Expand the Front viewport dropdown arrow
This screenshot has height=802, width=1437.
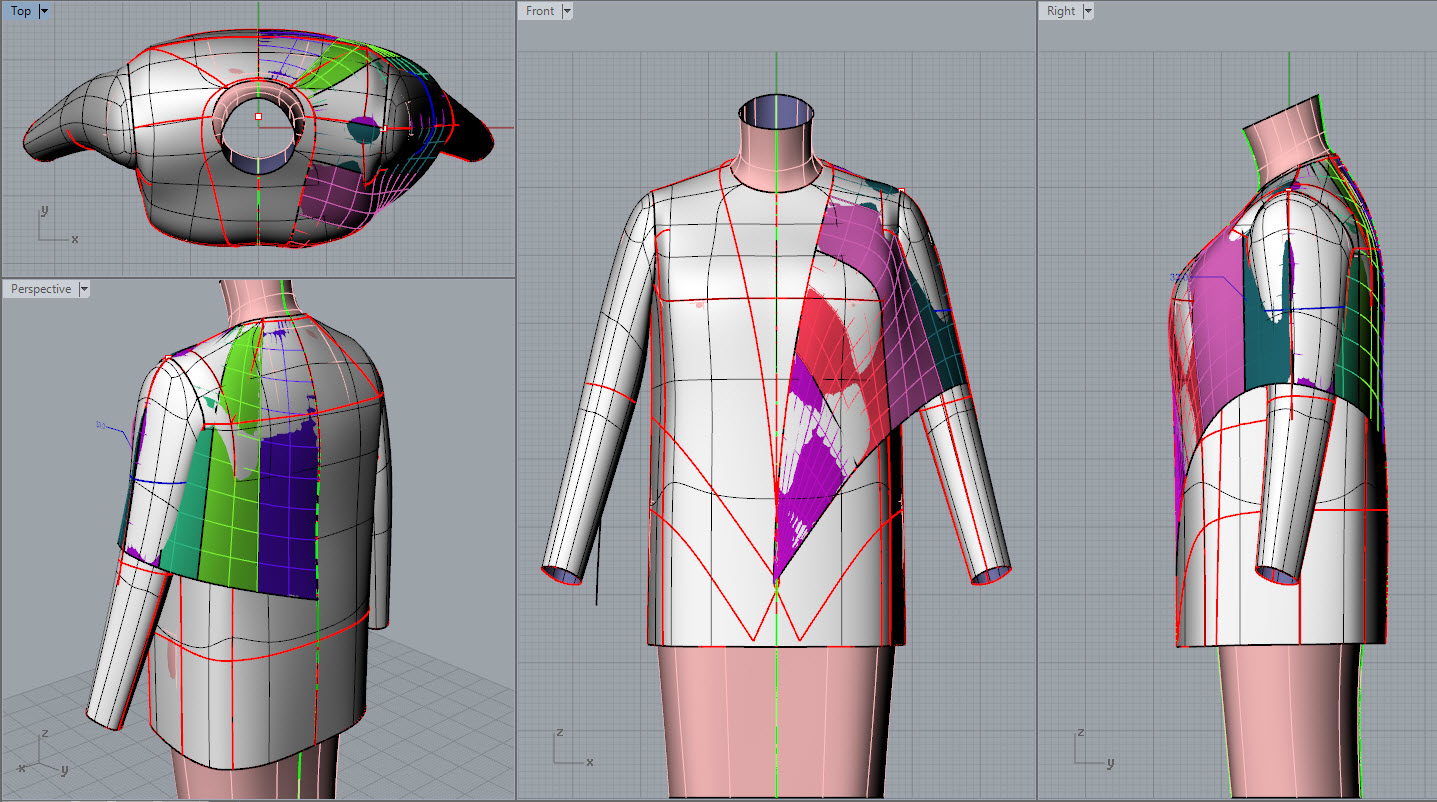click(x=567, y=11)
